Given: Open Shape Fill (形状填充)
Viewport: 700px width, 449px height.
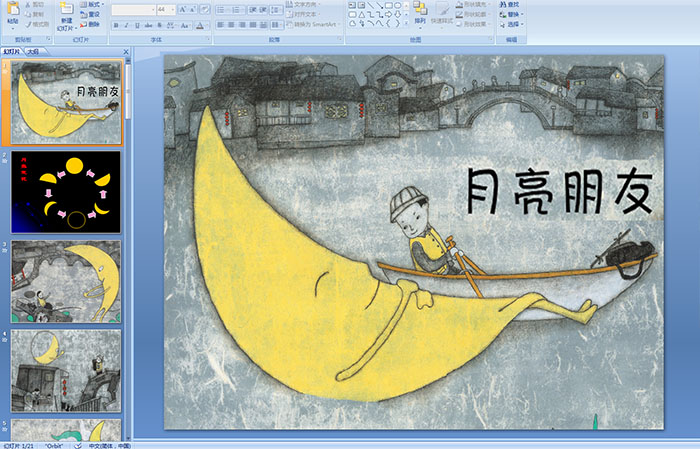Looking at the screenshot, I should (475, 4).
